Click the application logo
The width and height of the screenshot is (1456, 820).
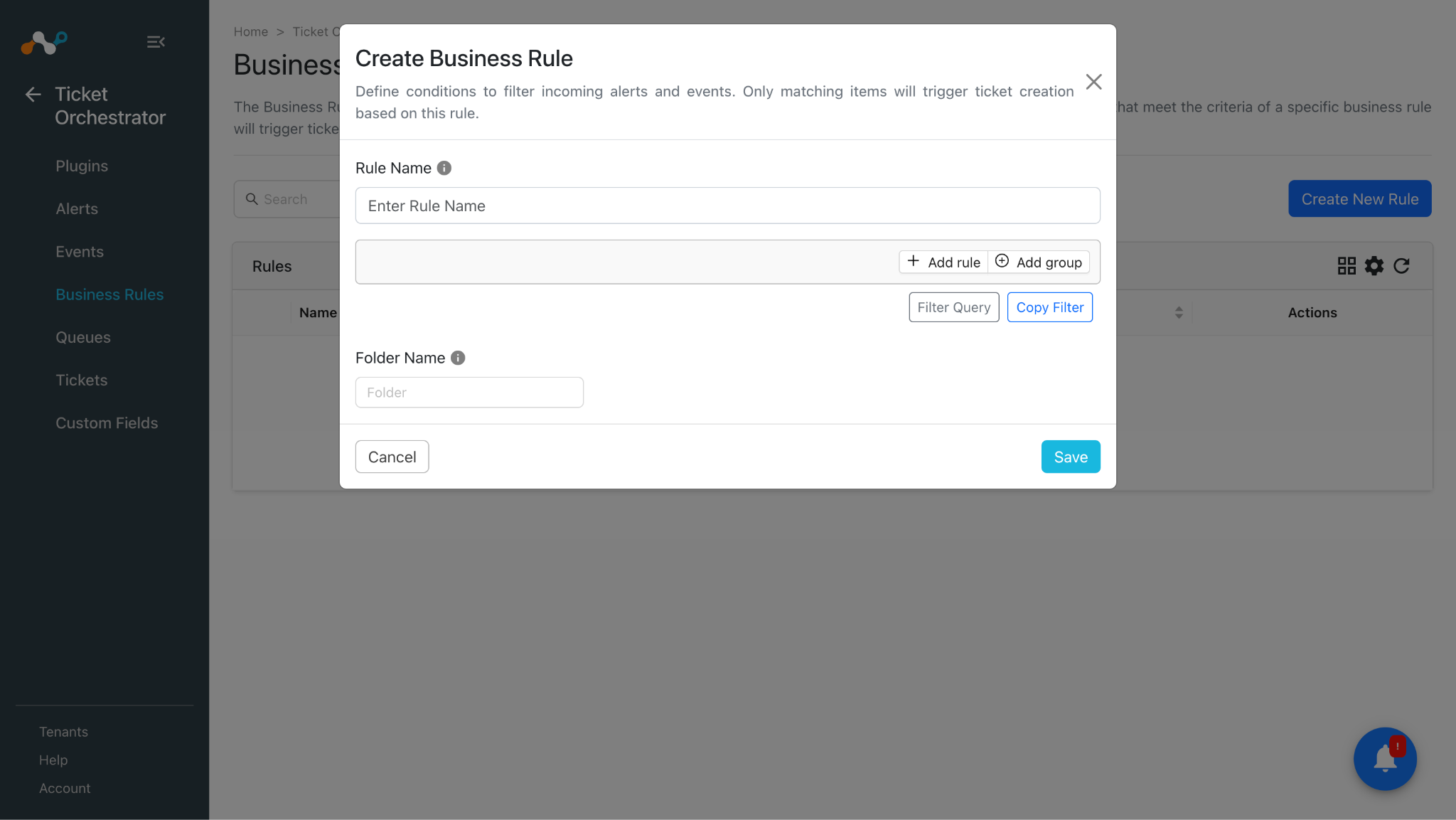click(44, 42)
